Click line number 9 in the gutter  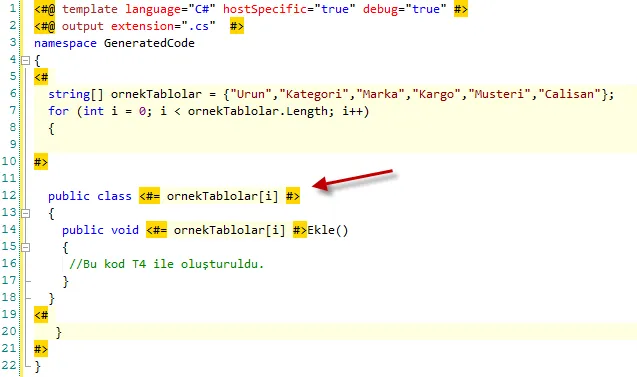point(13,145)
